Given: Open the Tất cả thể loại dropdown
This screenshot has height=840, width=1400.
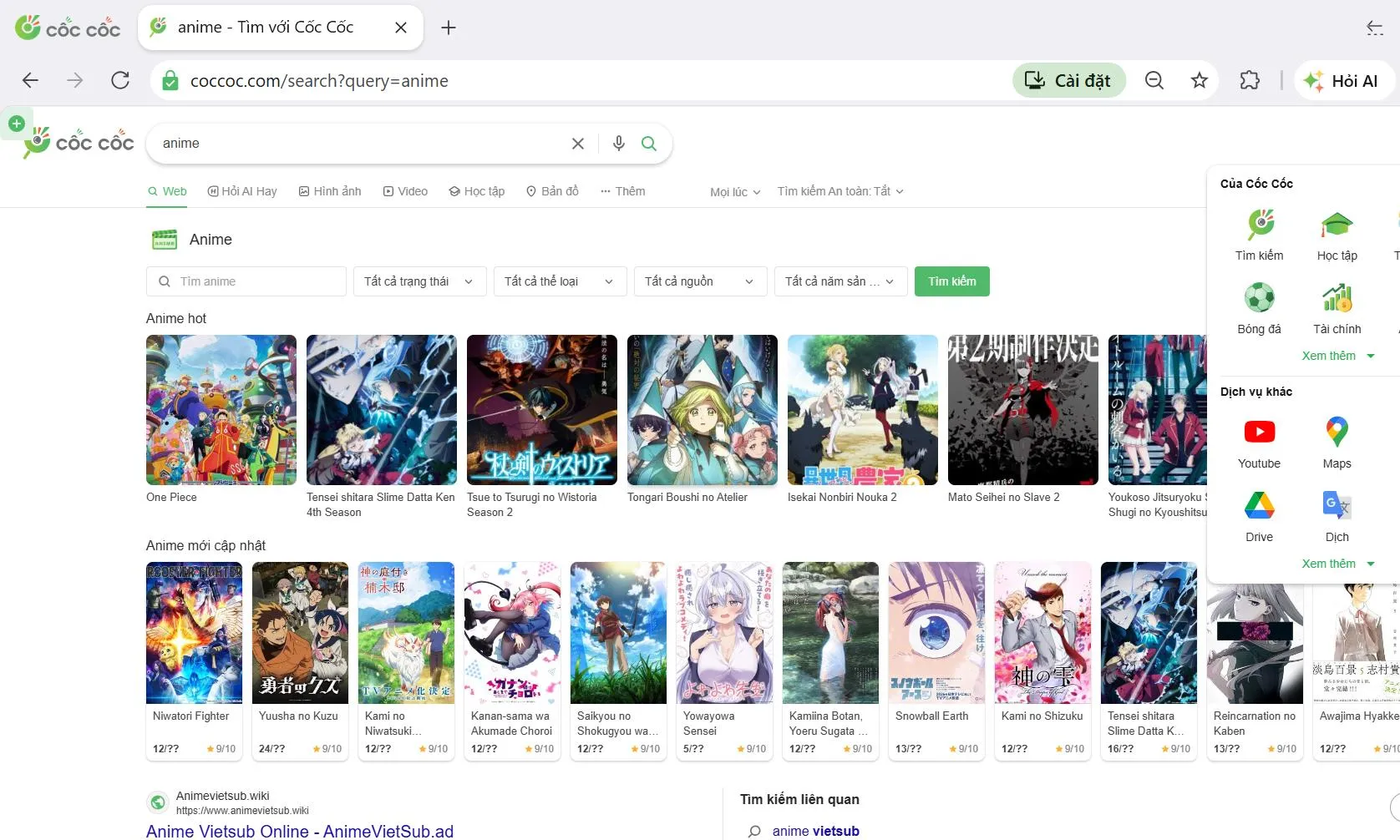Looking at the screenshot, I should [559, 281].
